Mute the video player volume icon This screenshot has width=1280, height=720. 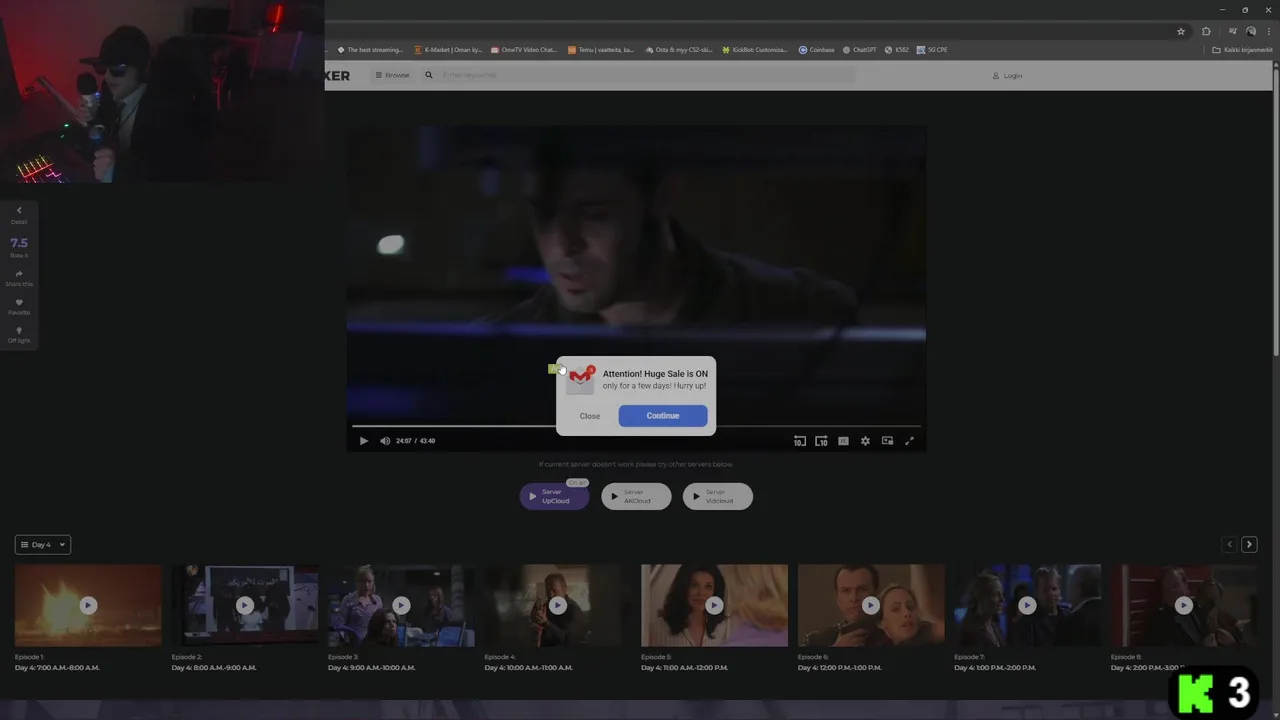pos(385,441)
